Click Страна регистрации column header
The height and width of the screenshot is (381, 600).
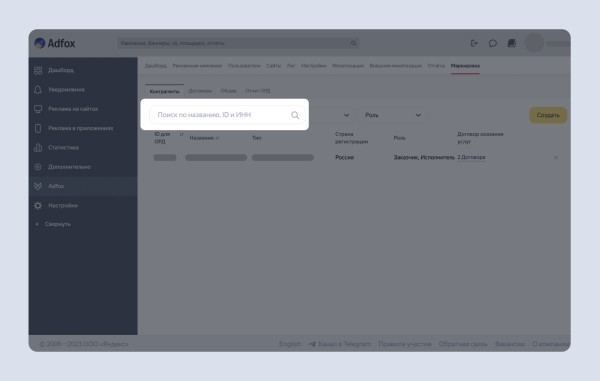pos(351,138)
